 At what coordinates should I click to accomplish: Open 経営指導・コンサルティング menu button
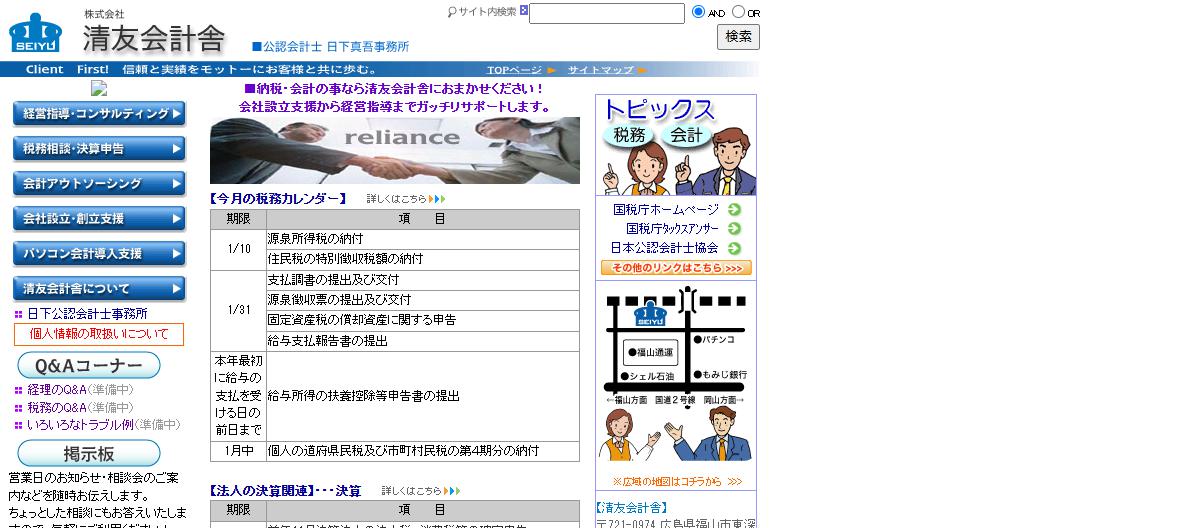click(99, 114)
